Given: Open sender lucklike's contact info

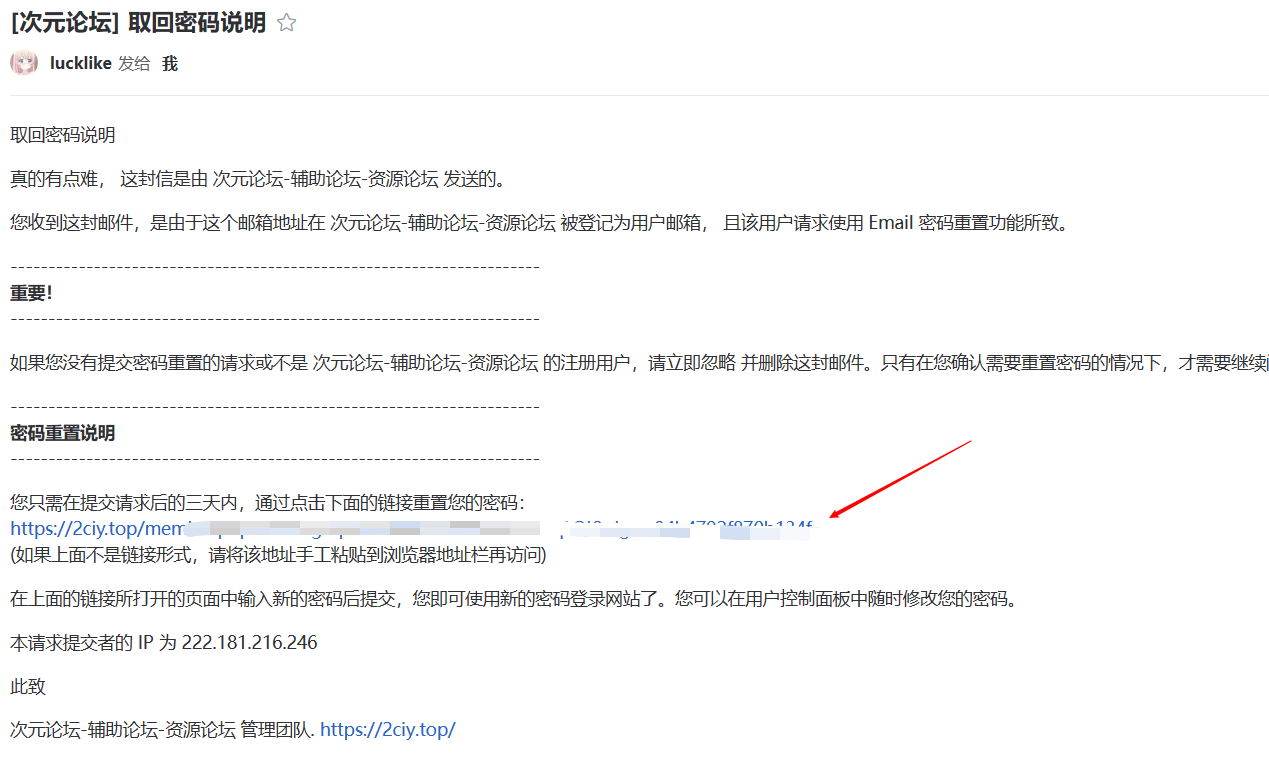Looking at the screenshot, I should (80, 64).
